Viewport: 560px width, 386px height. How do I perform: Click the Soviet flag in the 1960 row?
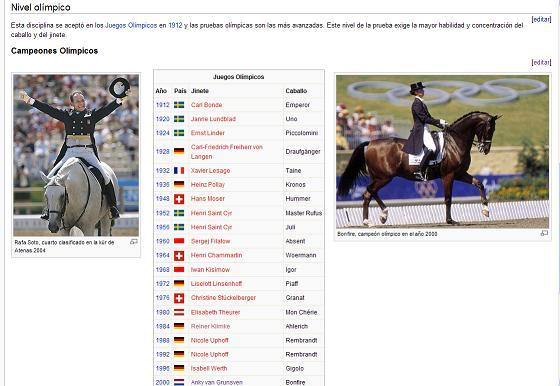[179, 241]
